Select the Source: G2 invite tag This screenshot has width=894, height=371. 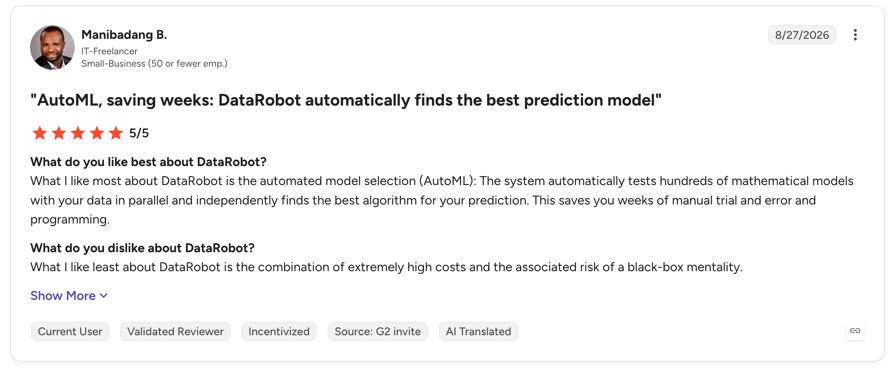coord(377,331)
